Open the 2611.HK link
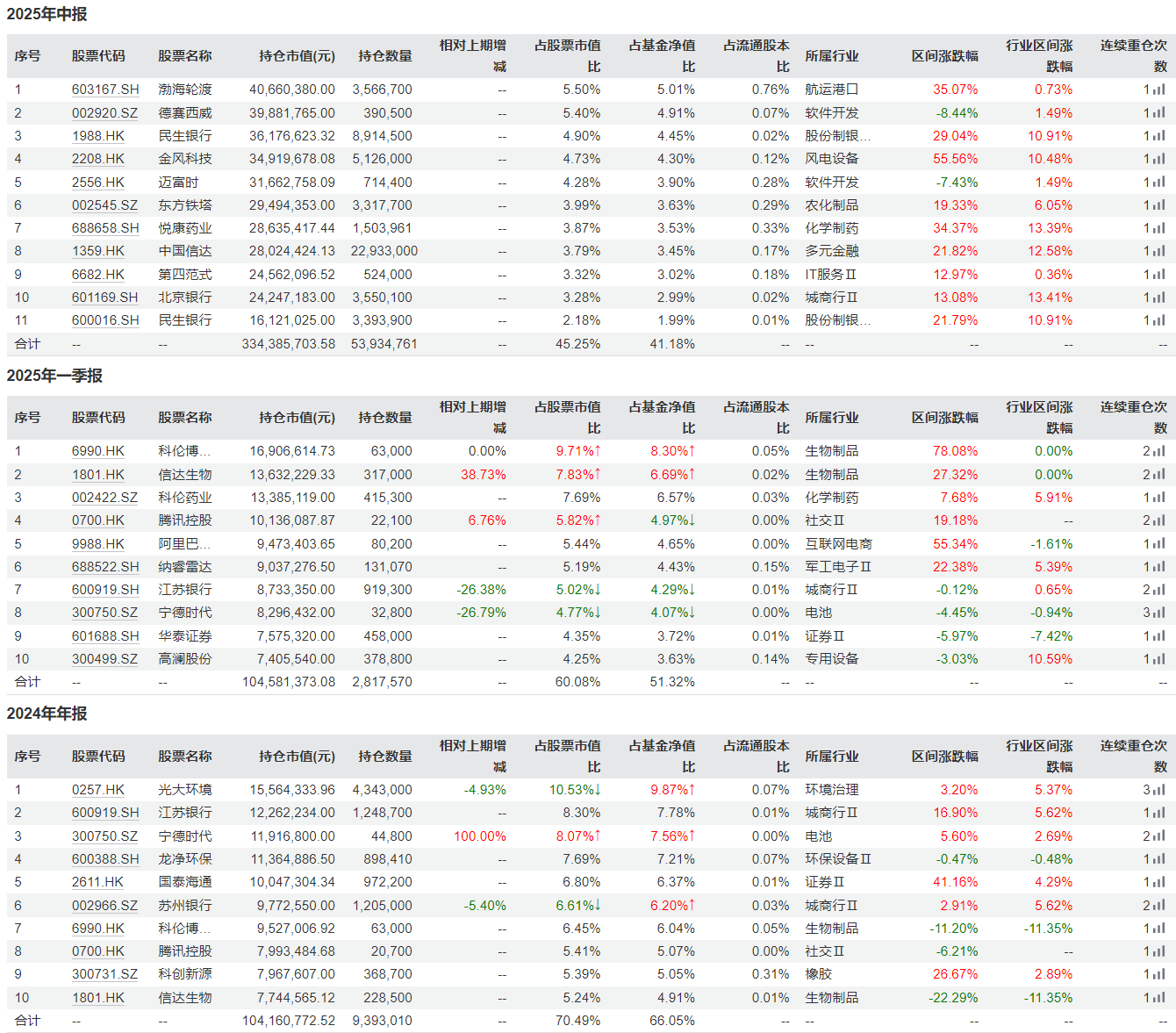Image resolution: width=1176 pixels, height=1033 pixels. 98,882
